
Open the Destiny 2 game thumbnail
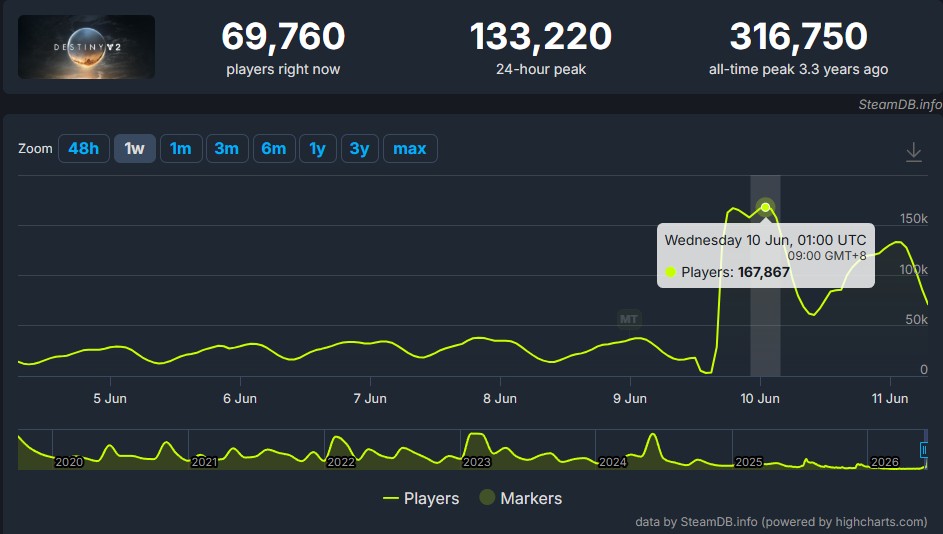coord(87,47)
